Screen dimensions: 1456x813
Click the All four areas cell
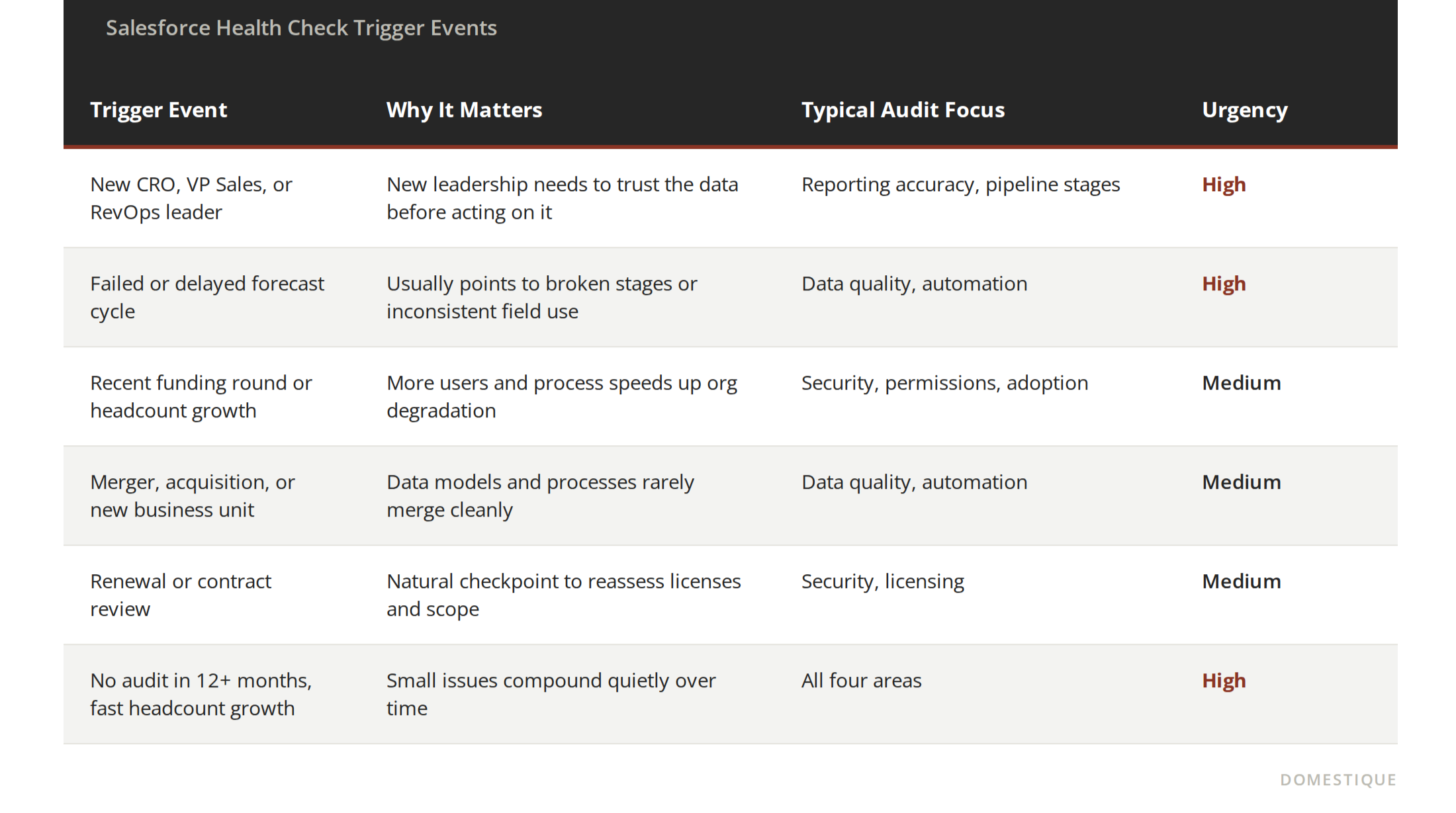[x=861, y=681]
